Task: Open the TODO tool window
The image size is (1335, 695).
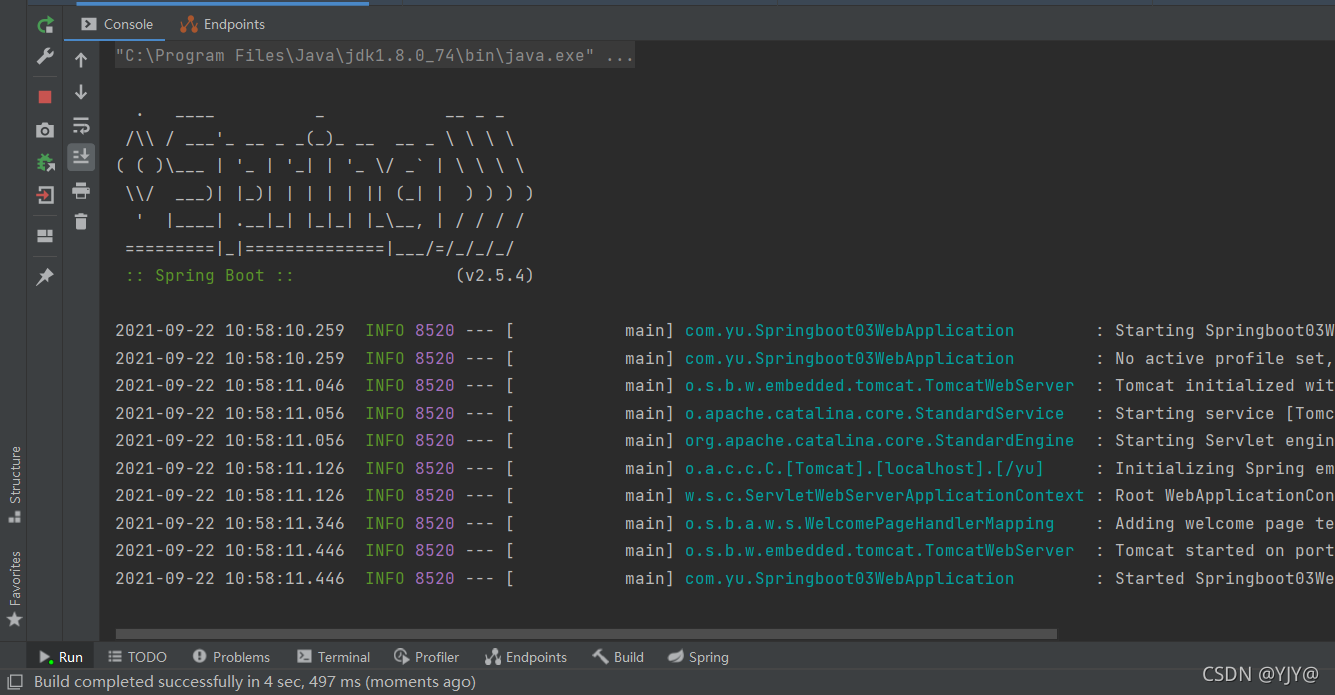Action: click(136, 657)
